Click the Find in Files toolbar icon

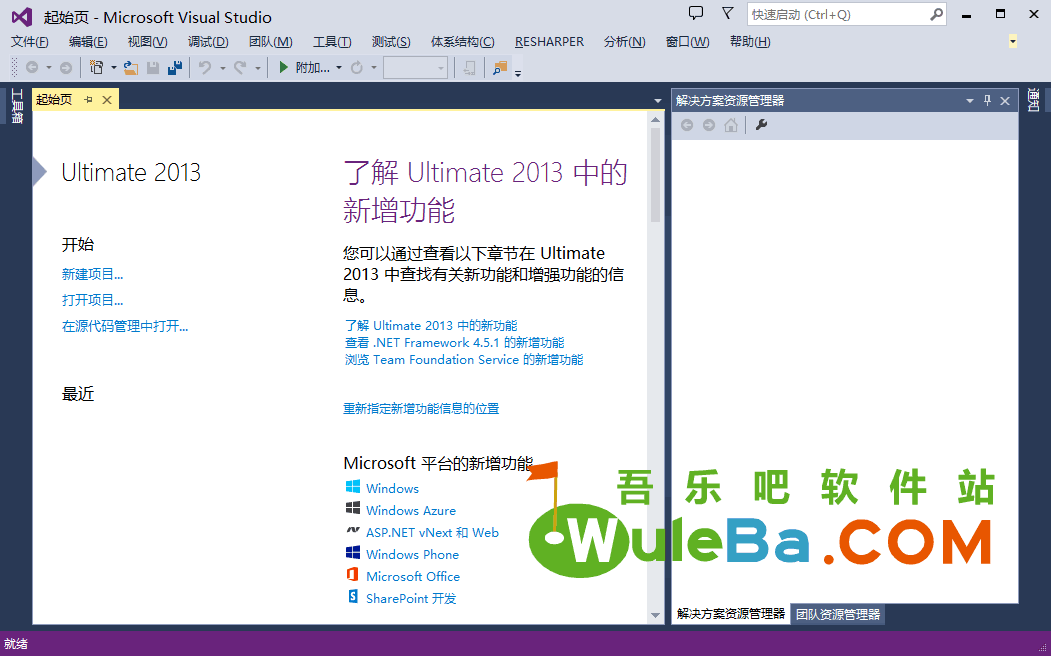[499, 67]
